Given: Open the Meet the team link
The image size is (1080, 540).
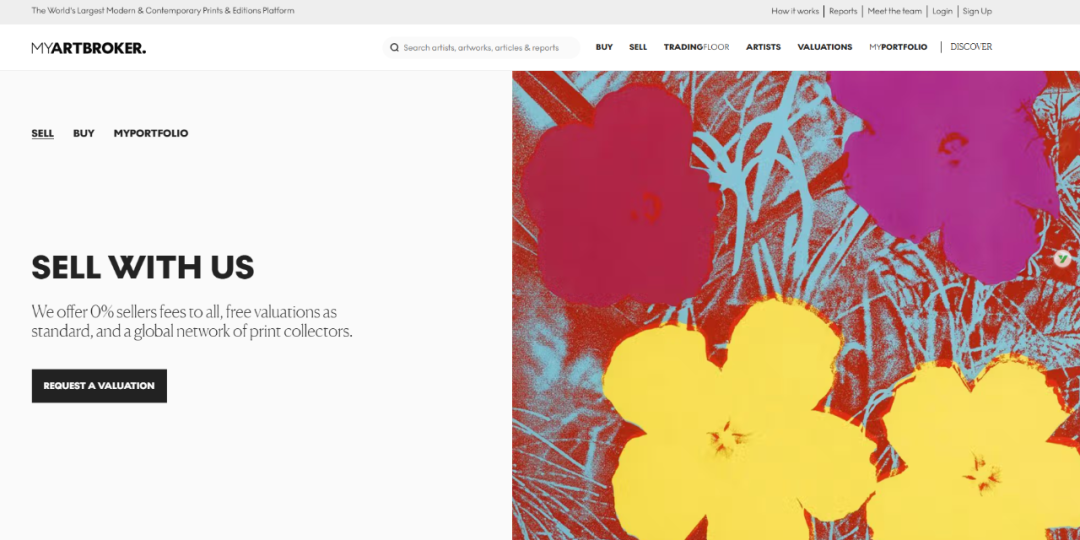Looking at the screenshot, I should click(895, 11).
